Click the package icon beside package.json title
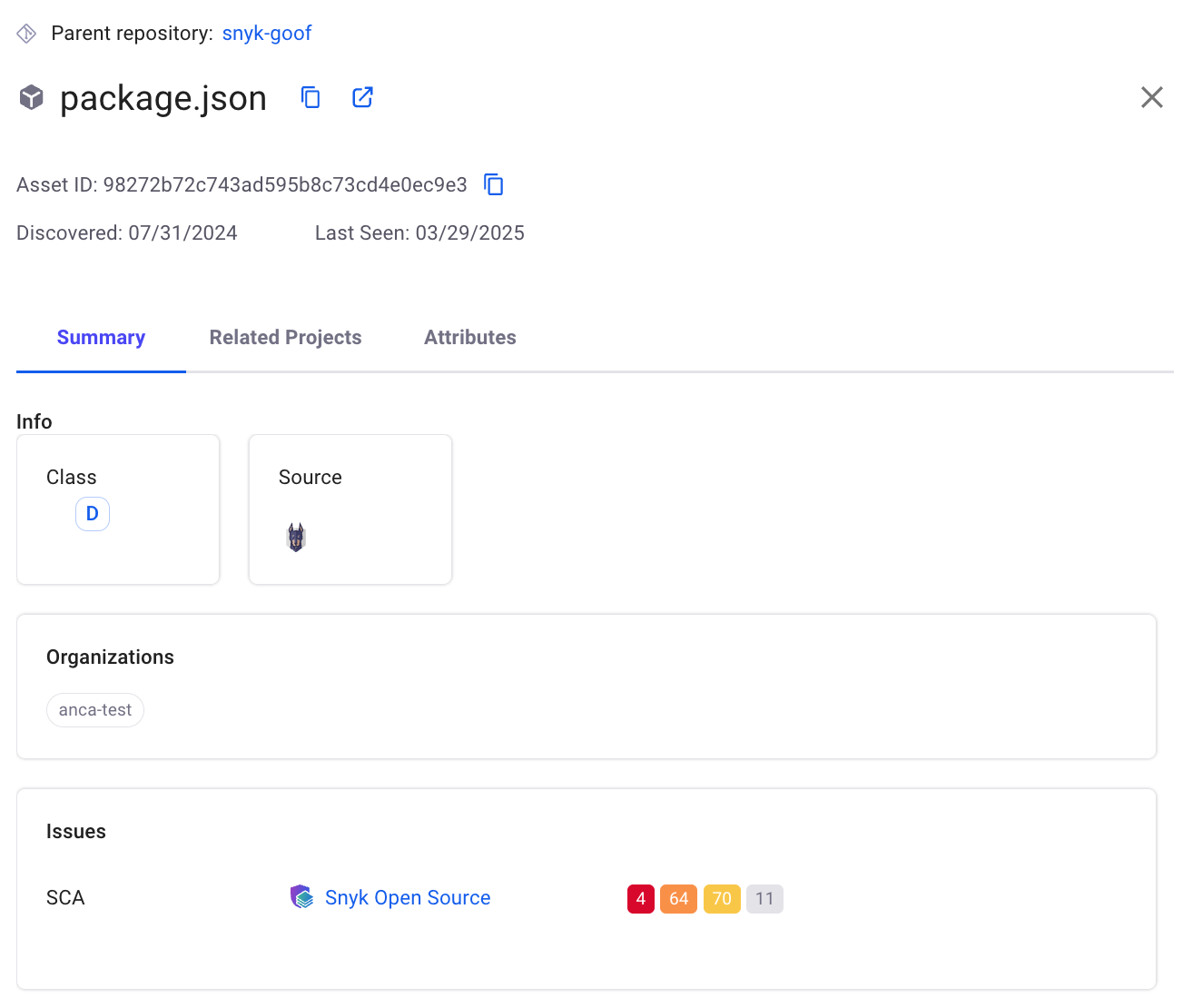 coord(30,97)
